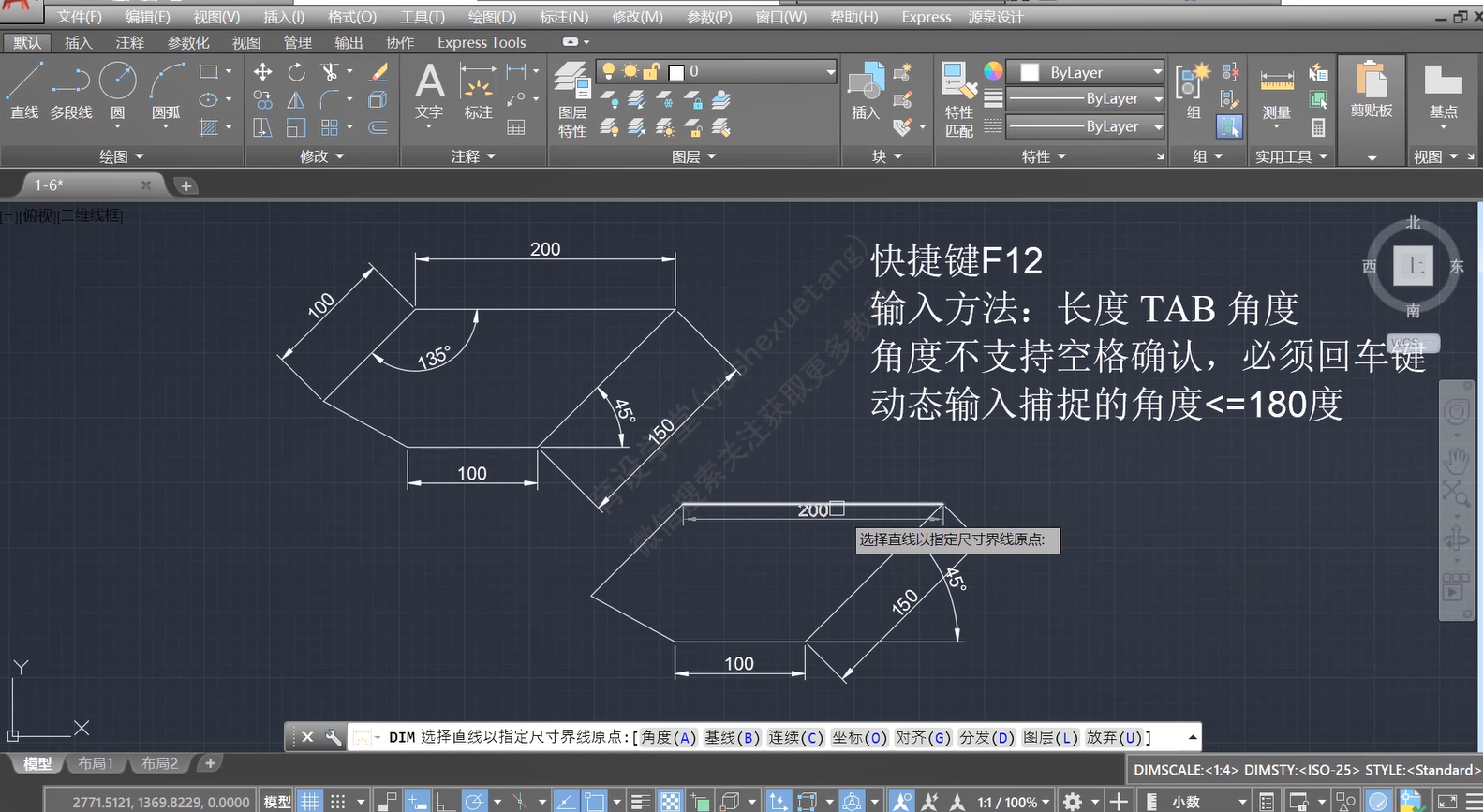Select the Stretch tool

(263, 127)
